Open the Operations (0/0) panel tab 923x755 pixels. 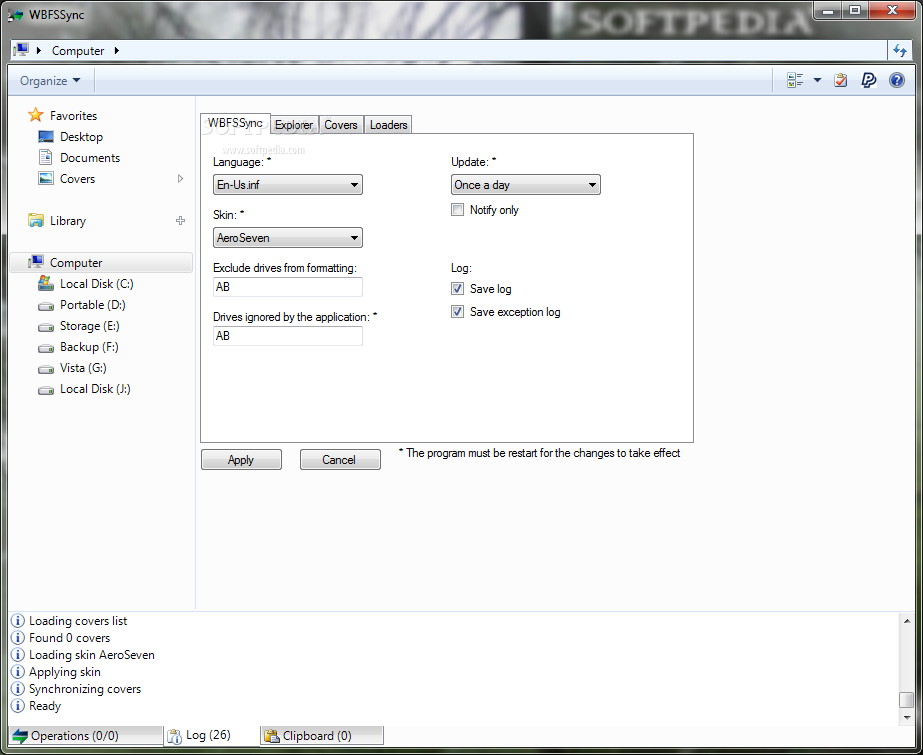click(85, 736)
